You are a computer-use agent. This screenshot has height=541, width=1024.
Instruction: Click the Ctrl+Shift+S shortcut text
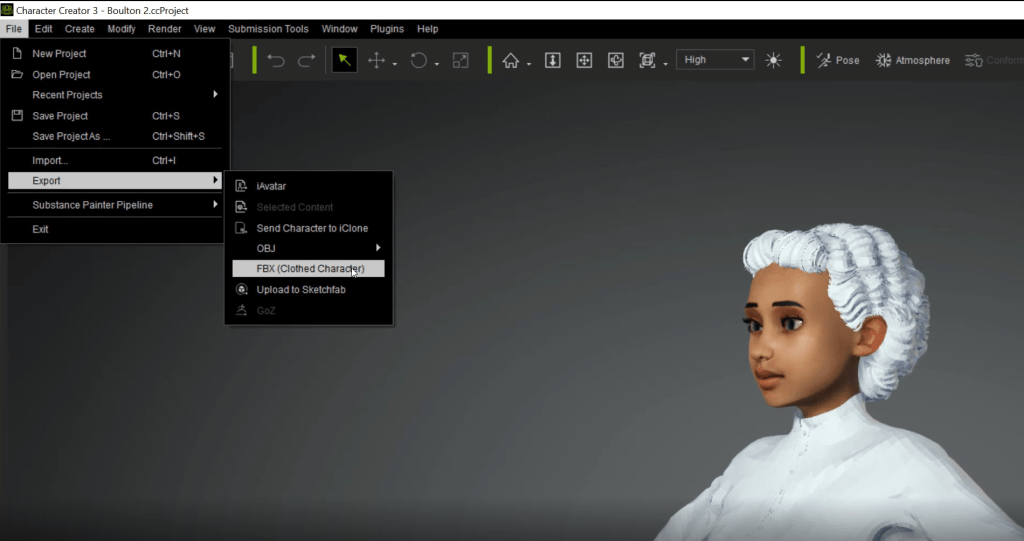tap(178, 136)
